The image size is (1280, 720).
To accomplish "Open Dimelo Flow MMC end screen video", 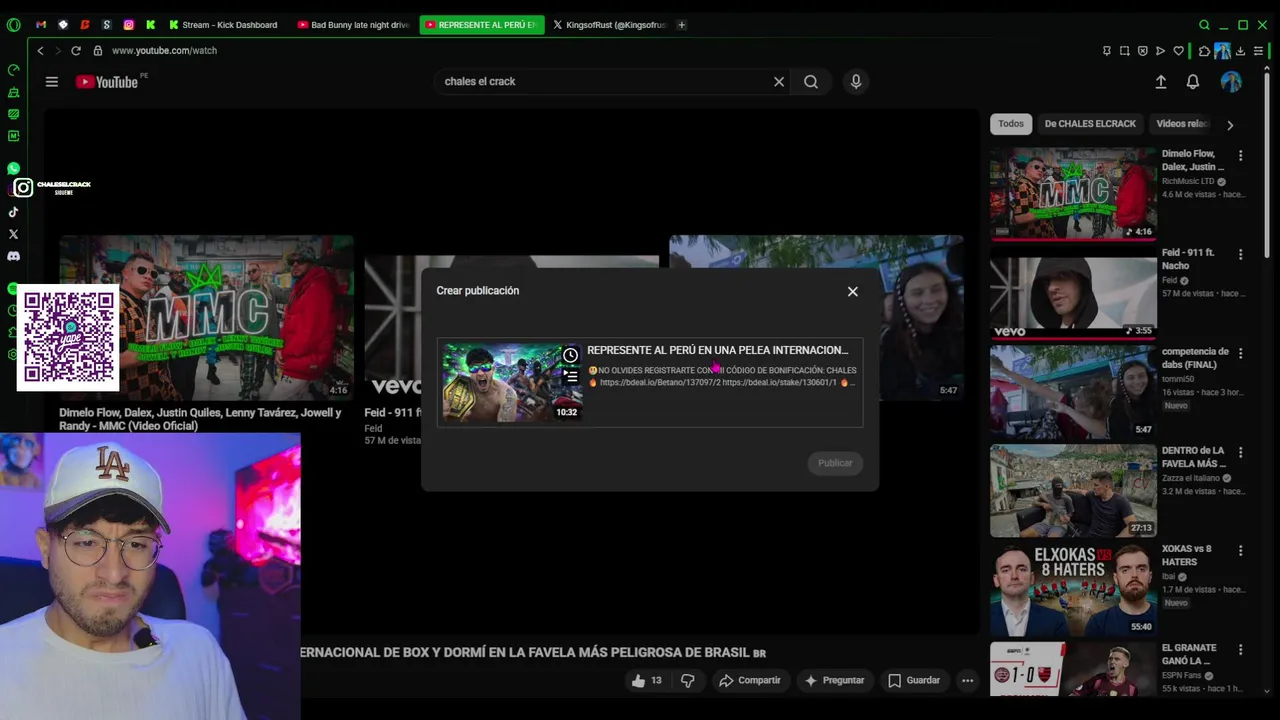I will coord(206,317).
